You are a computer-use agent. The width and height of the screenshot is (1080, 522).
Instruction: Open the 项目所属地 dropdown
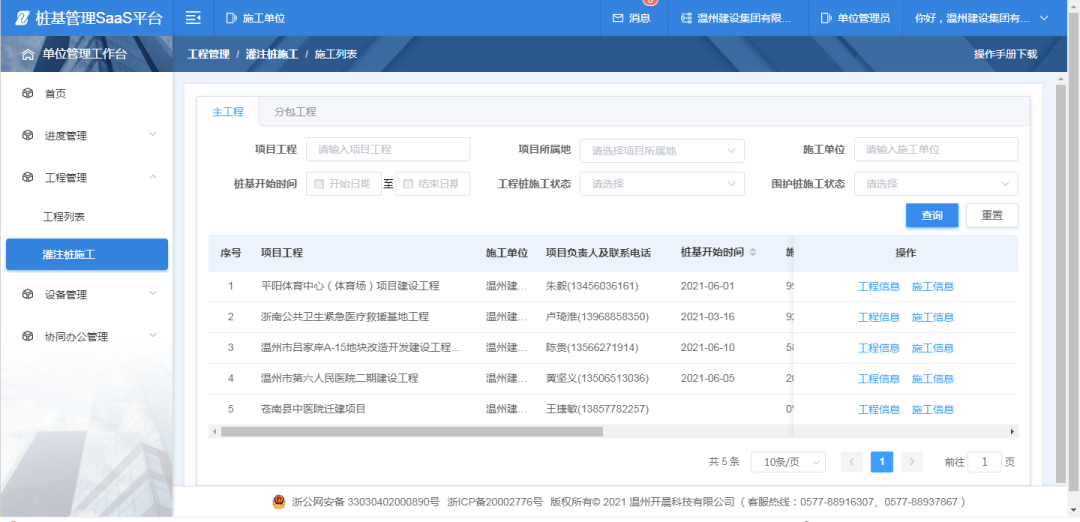pos(662,150)
